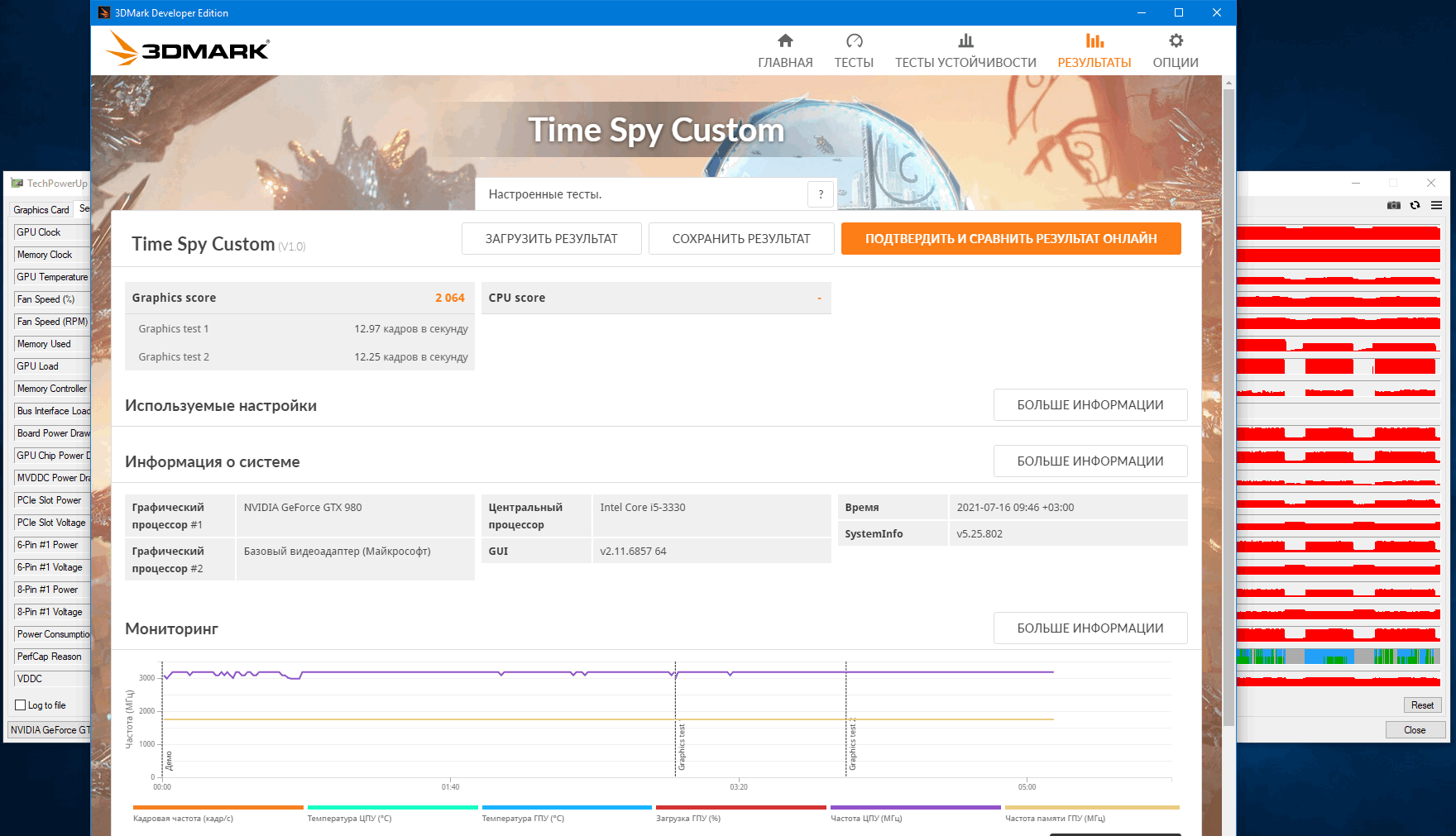Toggle Температура ГПУ legend in chart
The width and height of the screenshot is (1456, 836).
pos(567,814)
